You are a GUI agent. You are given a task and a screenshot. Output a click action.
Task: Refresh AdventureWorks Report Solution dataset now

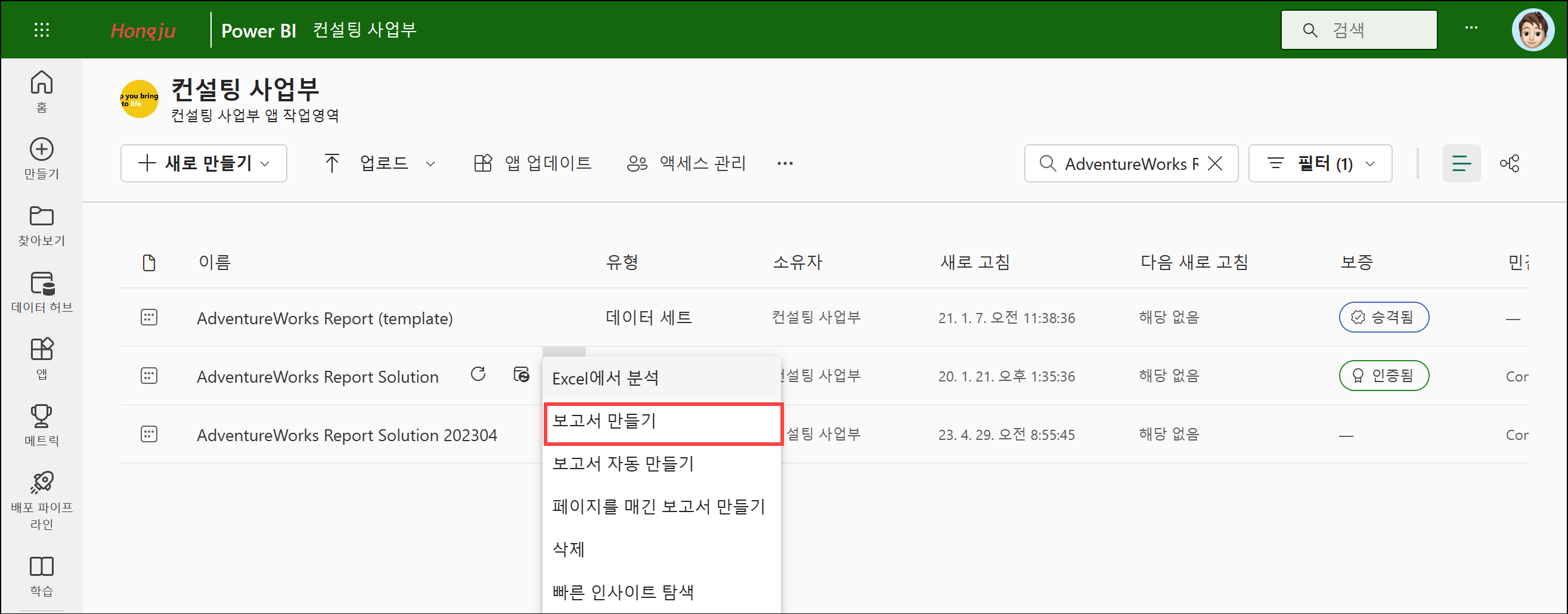[x=478, y=374]
